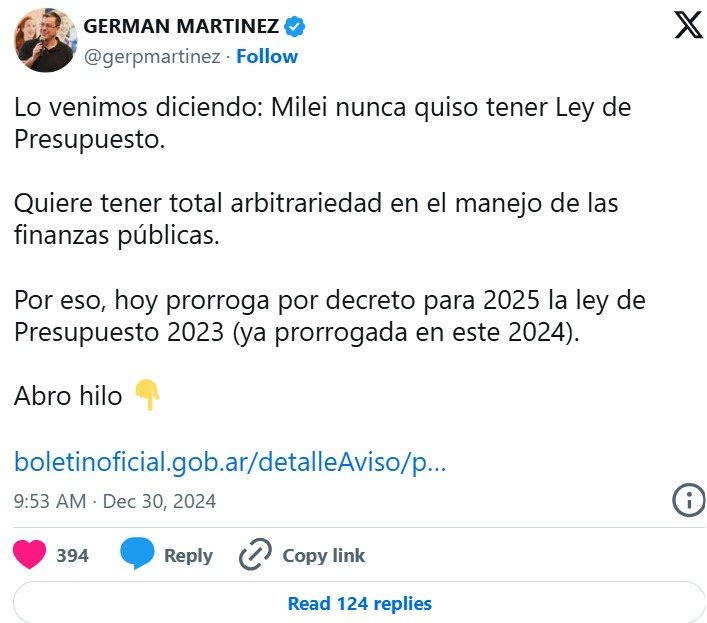Follow the @gerpmartinez account
The image size is (707, 623).
coord(267,56)
